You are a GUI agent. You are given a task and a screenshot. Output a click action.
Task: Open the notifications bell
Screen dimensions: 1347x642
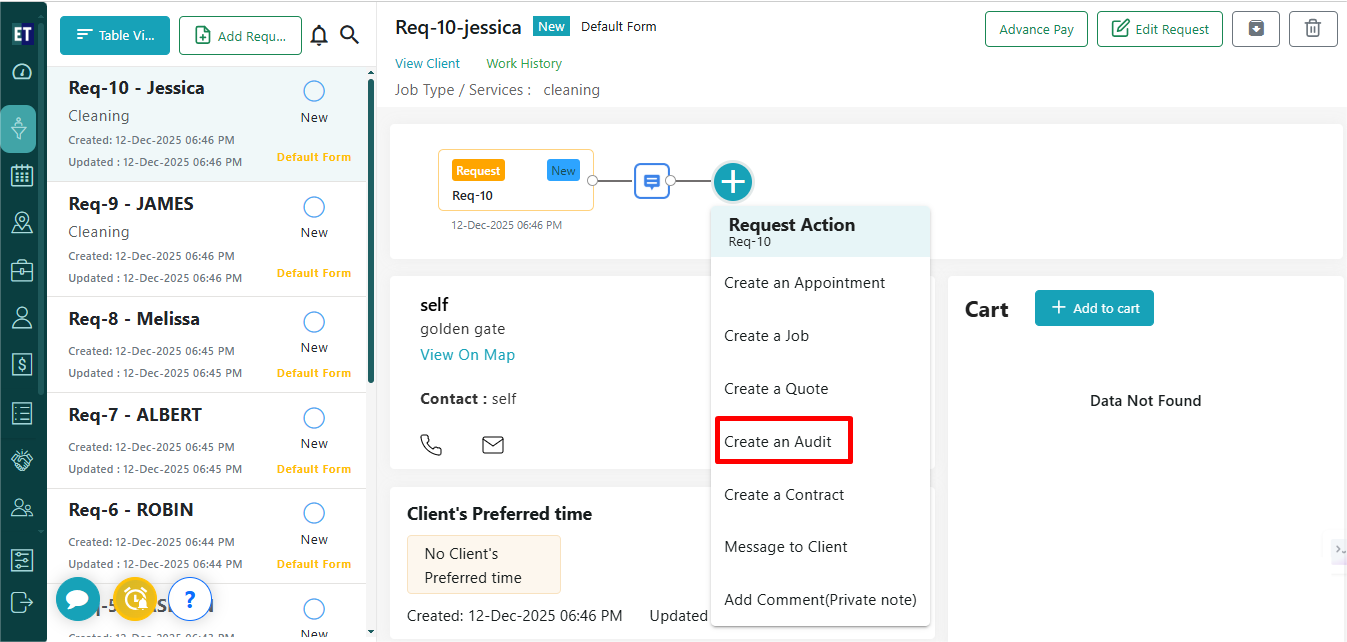click(x=319, y=36)
